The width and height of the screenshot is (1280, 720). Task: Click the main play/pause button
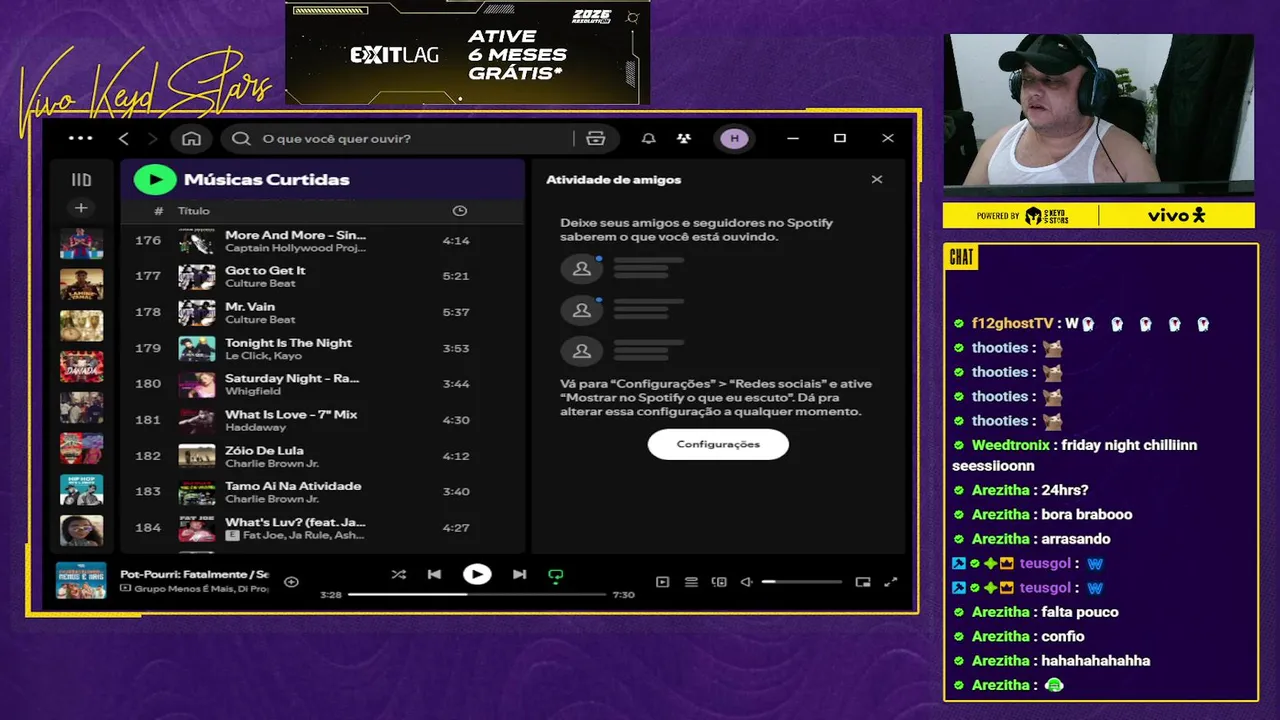[x=477, y=574]
